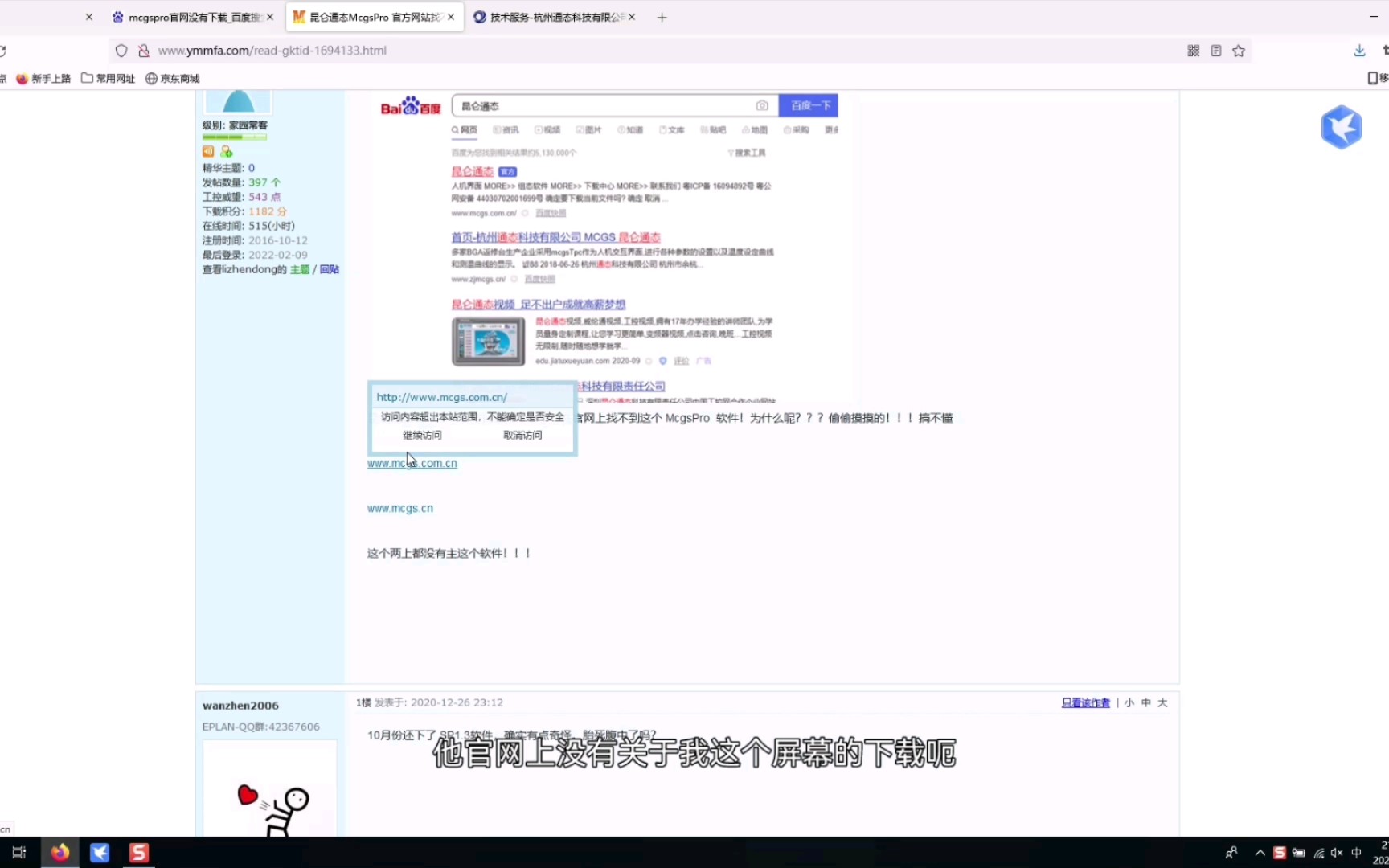Open the blue bird app on taskbar
This screenshot has height=868, width=1389.
coord(100,853)
